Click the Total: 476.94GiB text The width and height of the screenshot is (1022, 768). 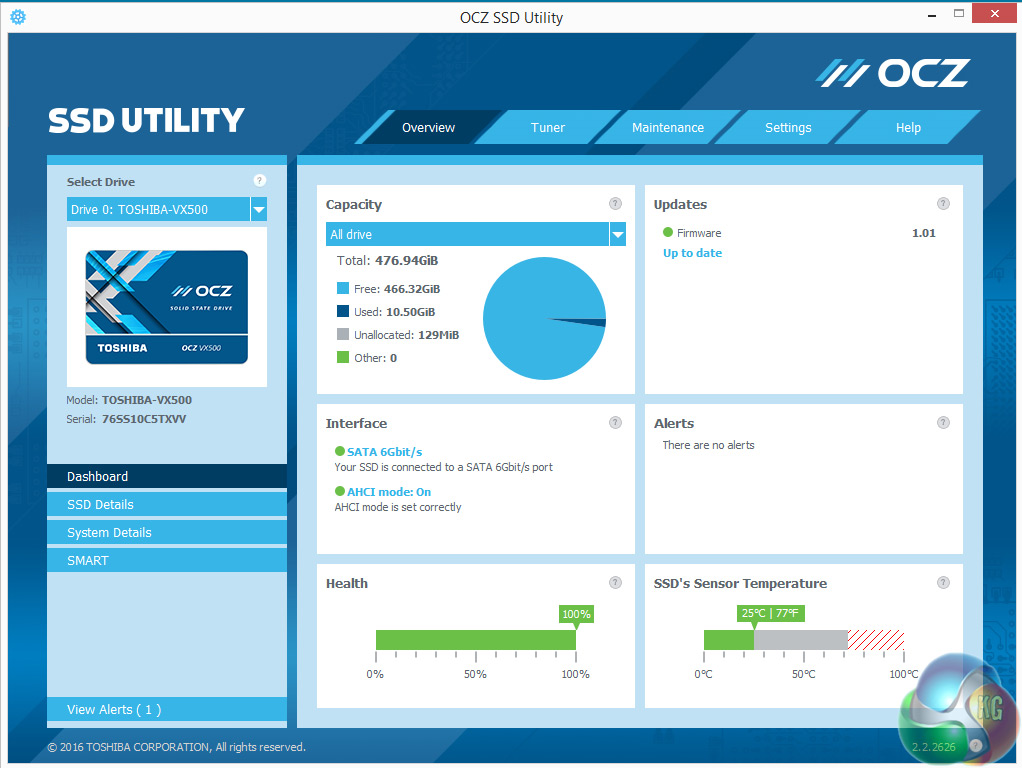click(x=387, y=260)
